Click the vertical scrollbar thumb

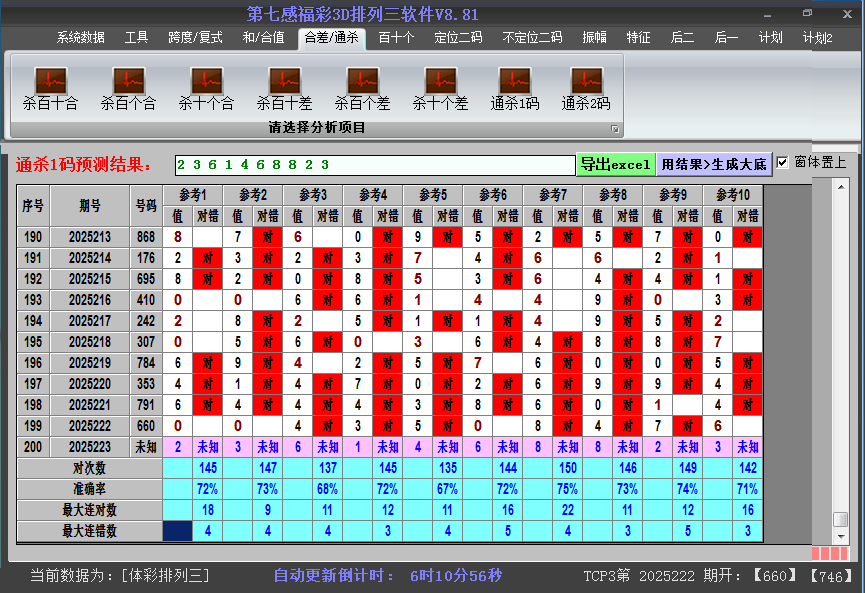[841, 520]
